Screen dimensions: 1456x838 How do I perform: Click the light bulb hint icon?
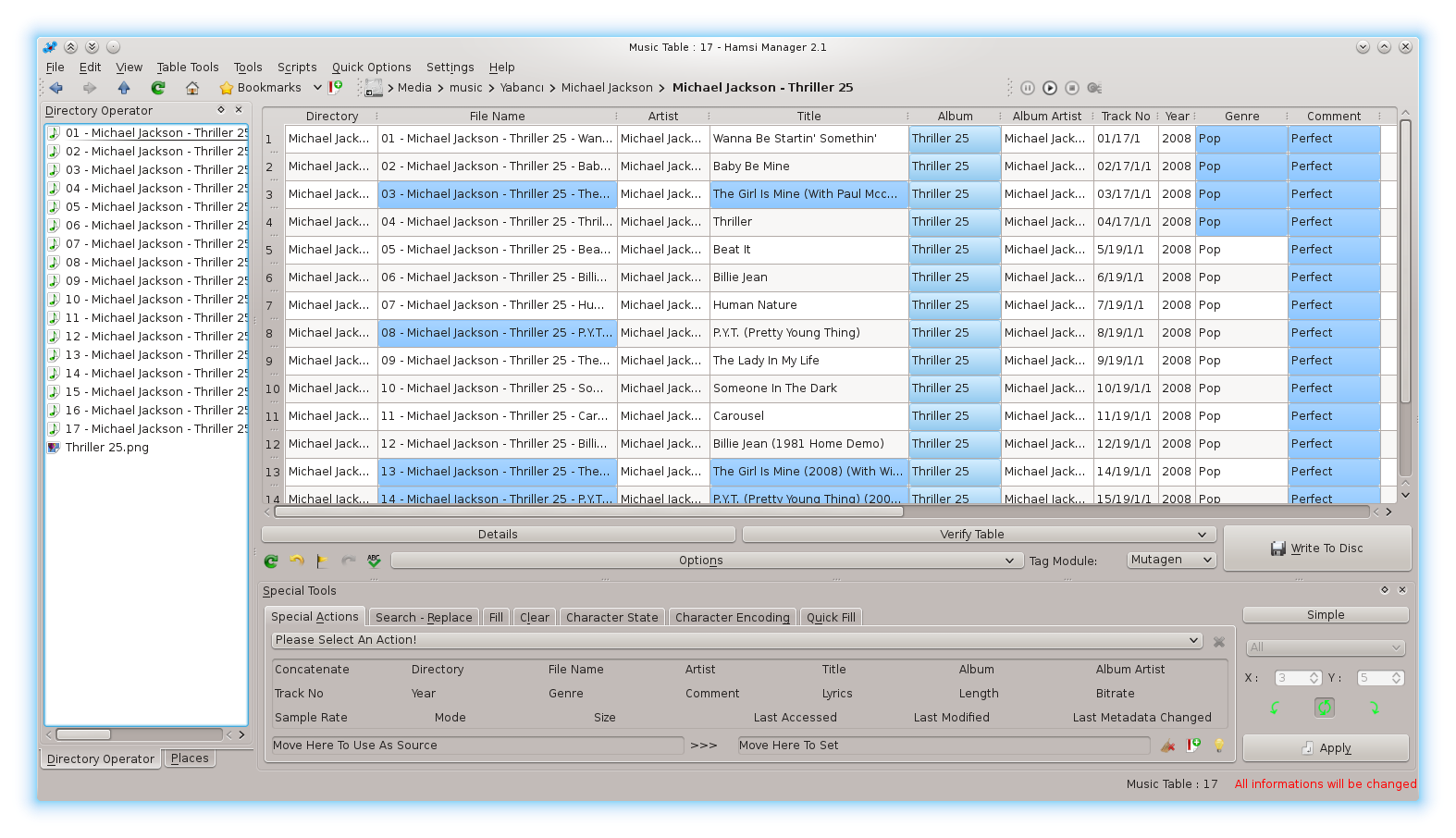coord(1219,746)
